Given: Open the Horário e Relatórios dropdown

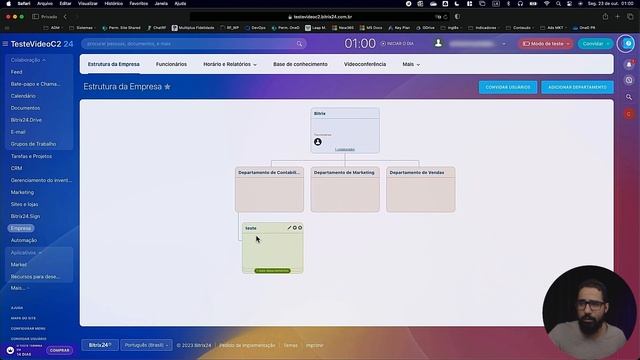Looking at the screenshot, I should 230,64.
